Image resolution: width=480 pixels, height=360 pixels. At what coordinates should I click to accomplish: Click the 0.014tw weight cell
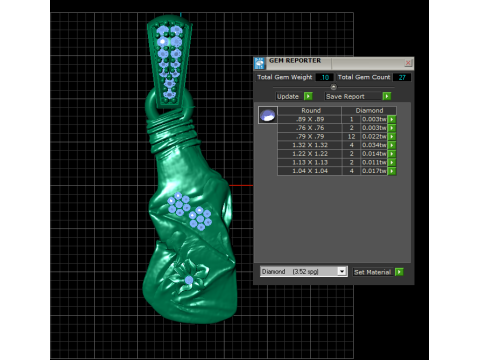point(374,154)
